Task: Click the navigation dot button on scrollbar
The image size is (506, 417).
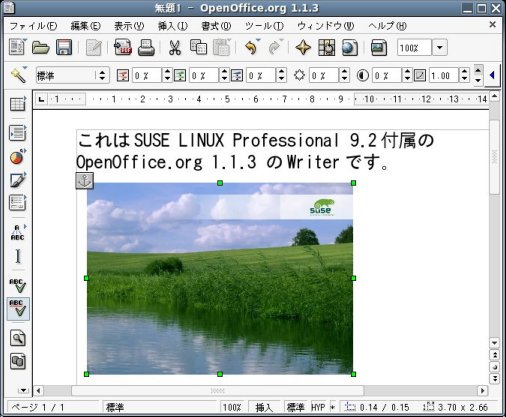Action: click(x=495, y=367)
